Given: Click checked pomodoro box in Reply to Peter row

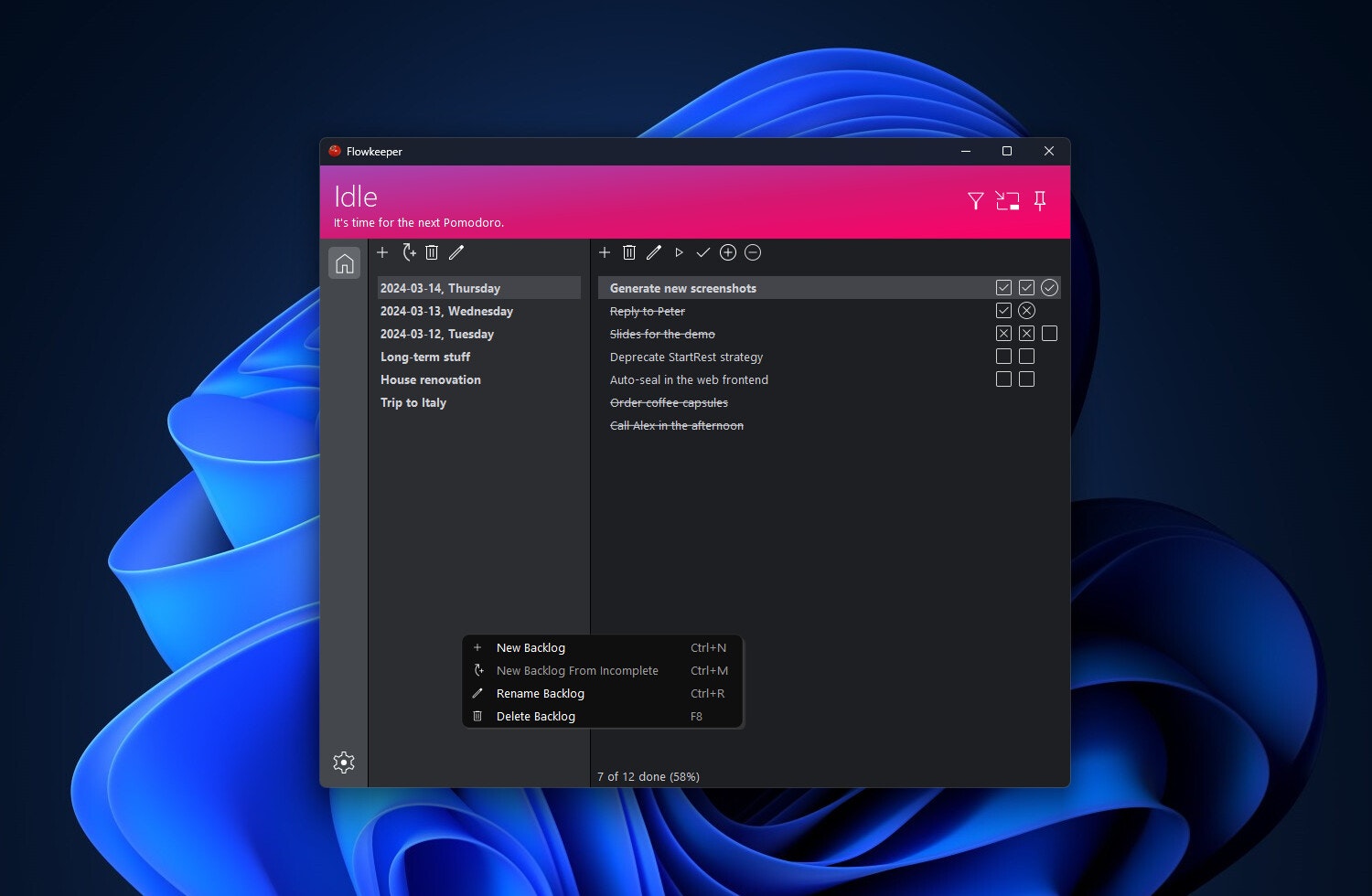Looking at the screenshot, I should [1003, 311].
